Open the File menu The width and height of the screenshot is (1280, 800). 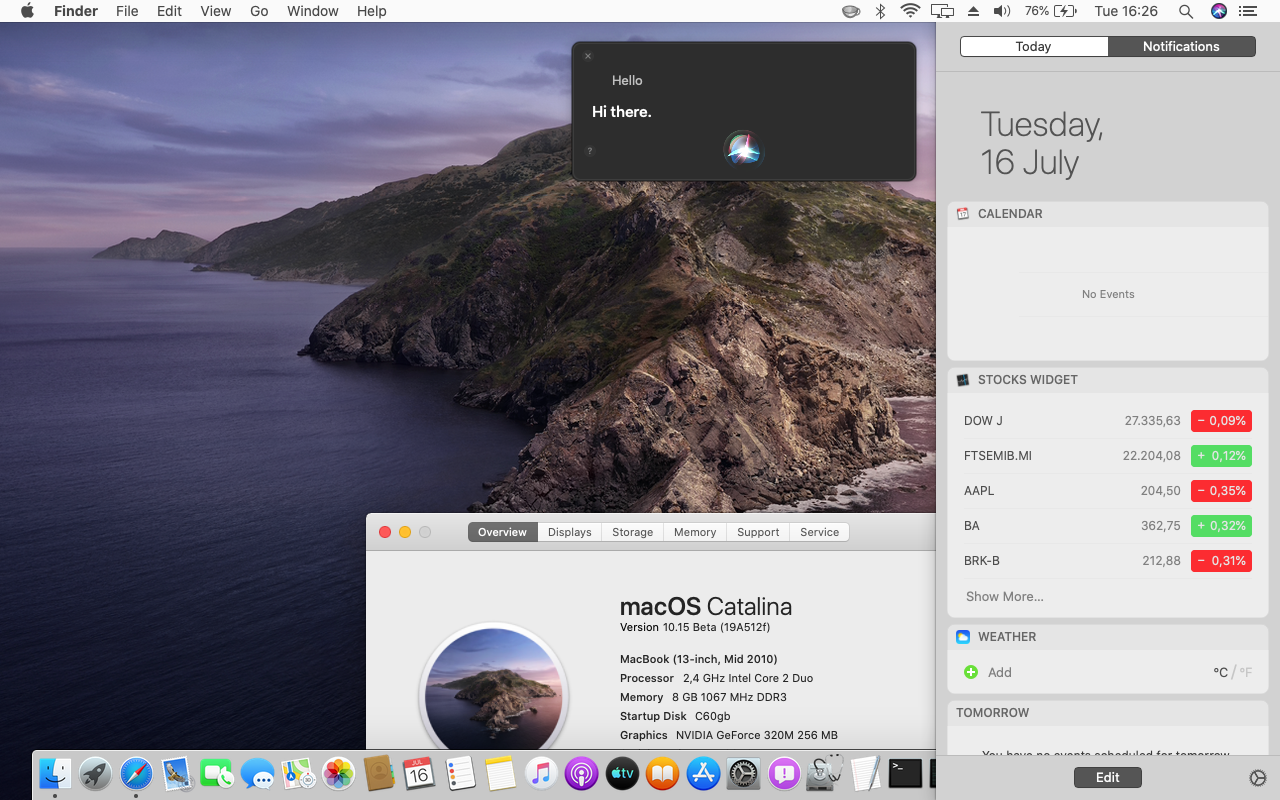(x=127, y=11)
